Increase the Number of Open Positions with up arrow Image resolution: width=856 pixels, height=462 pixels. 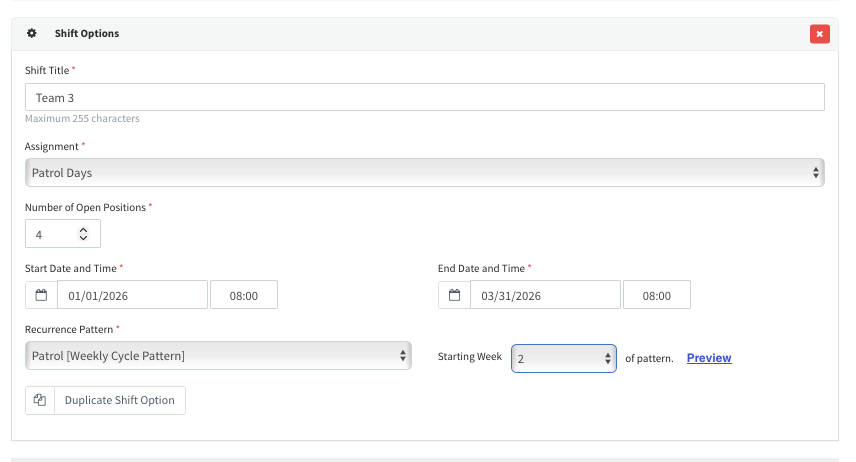(x=84, y=230)
